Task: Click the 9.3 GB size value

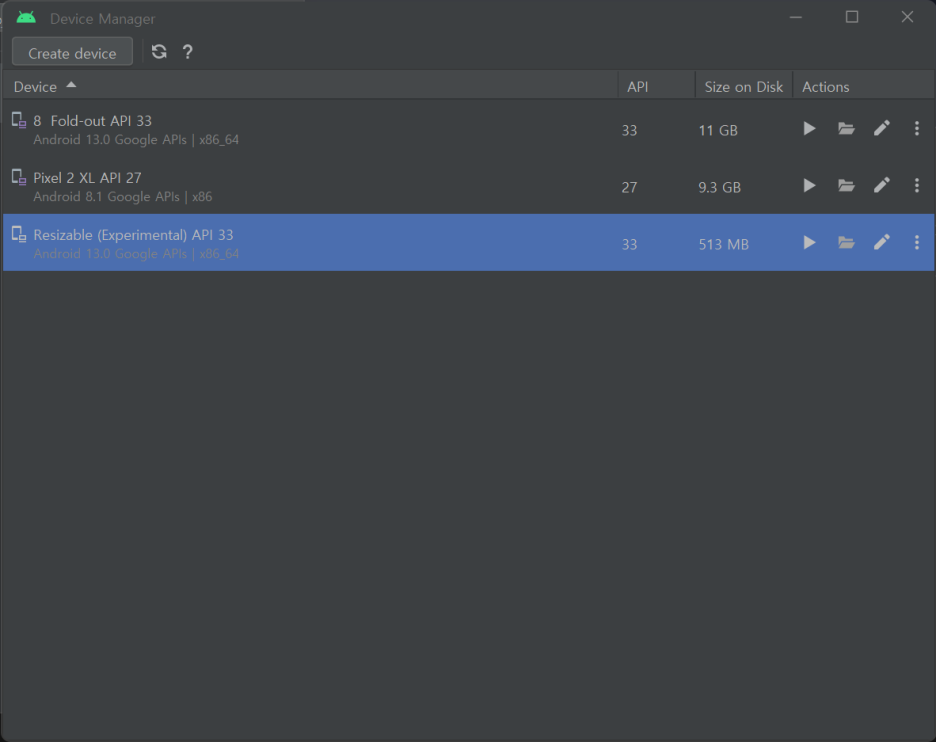Action: tap(719, 187)
